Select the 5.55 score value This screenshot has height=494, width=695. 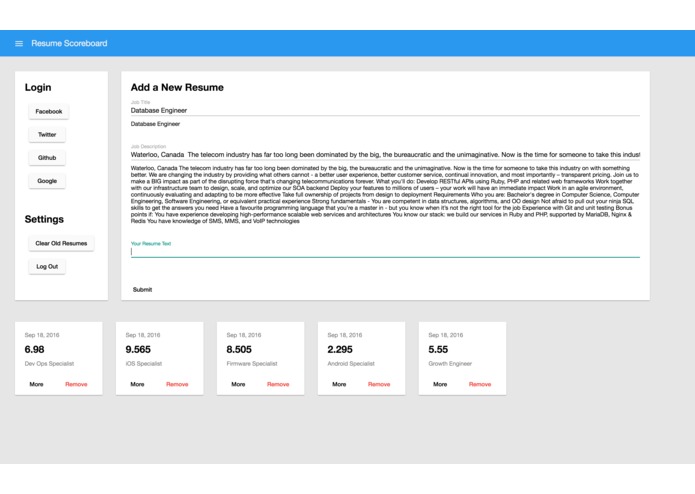(x=438, y=350)
